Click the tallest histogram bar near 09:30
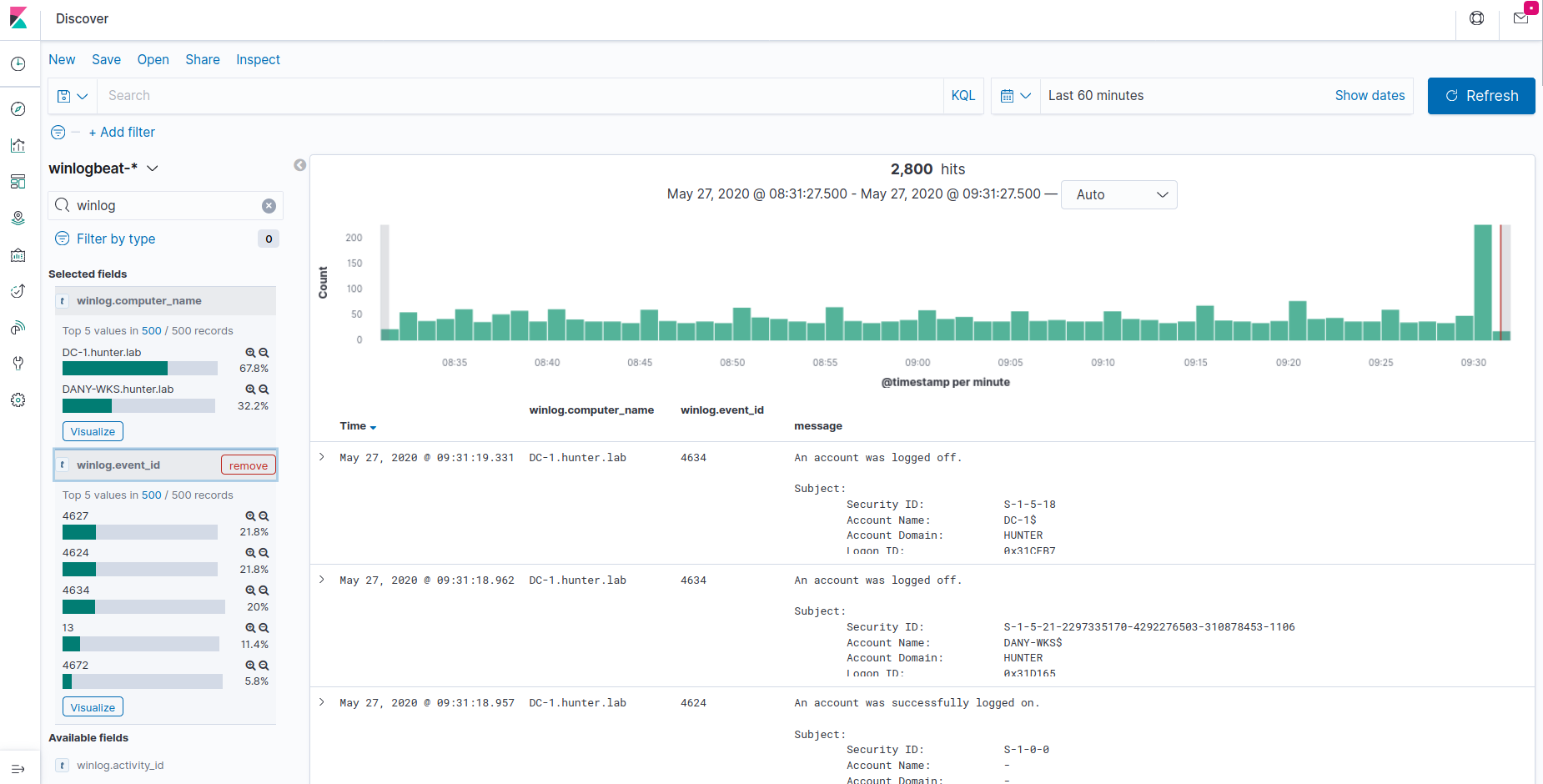The height and width of the screenshot is (784, 1543). (1482, 282)
